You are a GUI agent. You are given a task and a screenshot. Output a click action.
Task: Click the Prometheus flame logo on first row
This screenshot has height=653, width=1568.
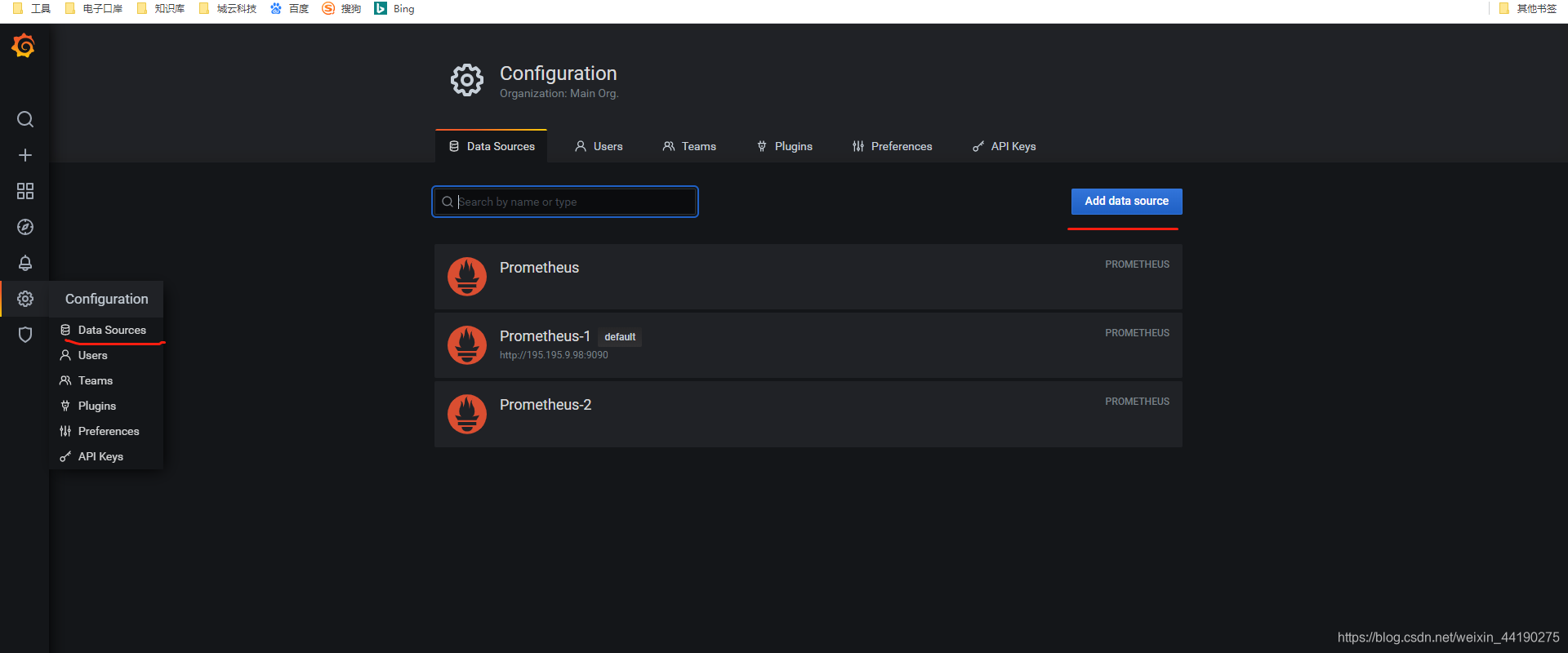coord(467,277)
